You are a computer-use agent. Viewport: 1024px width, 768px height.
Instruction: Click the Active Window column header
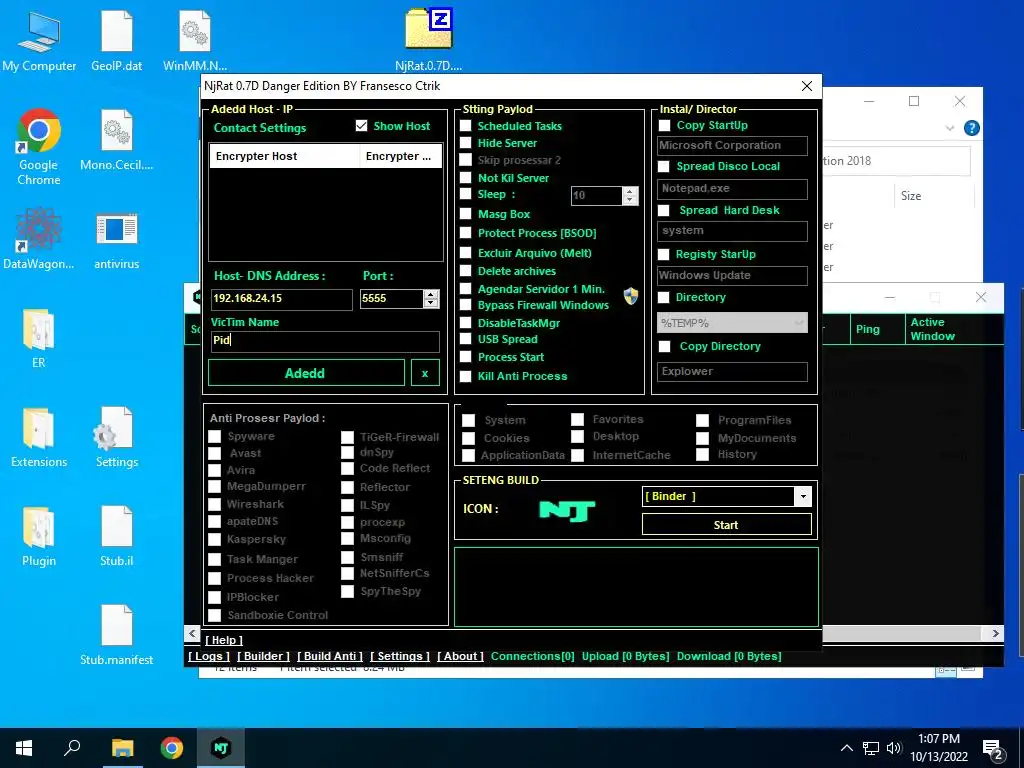[953, 329]
